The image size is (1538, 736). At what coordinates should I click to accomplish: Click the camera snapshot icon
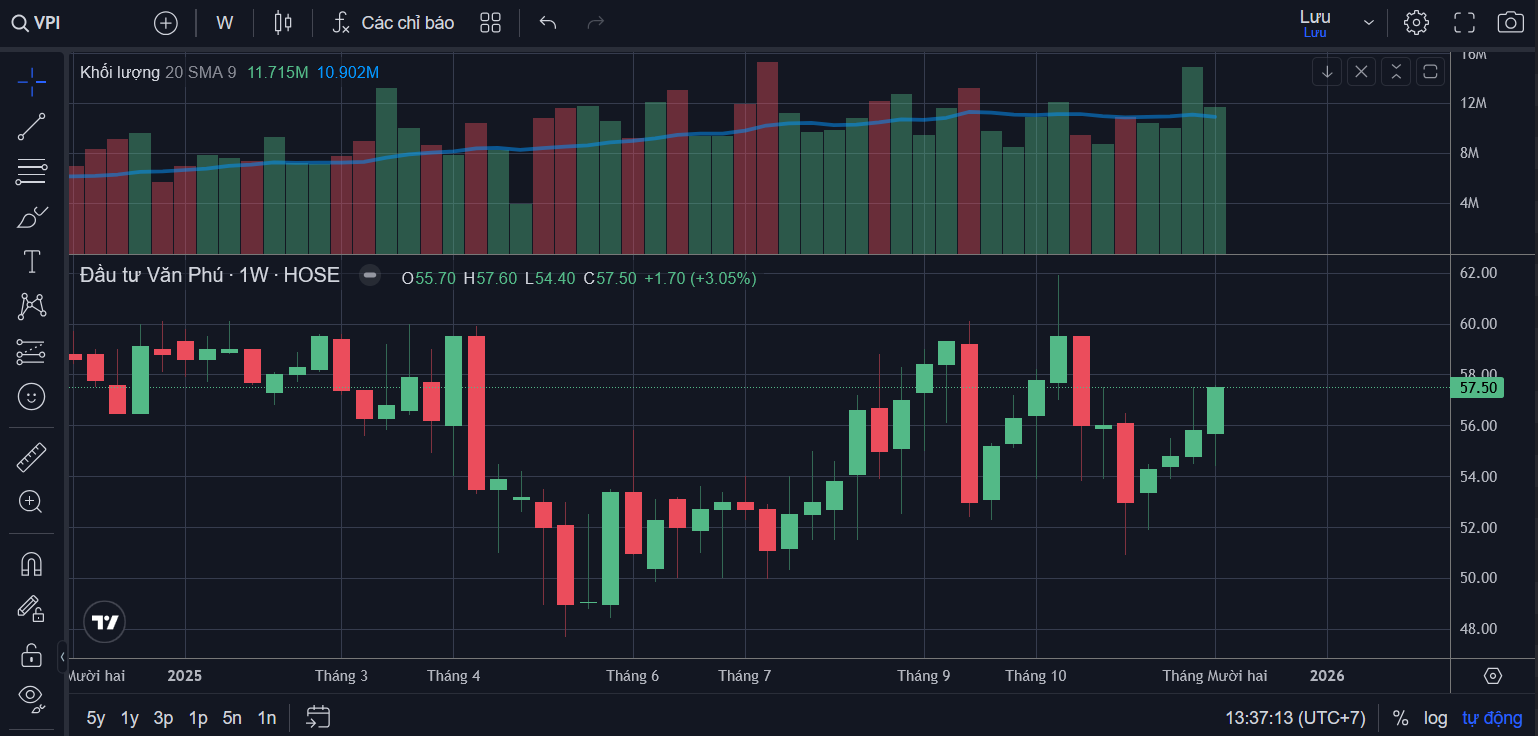[1510, 22]
